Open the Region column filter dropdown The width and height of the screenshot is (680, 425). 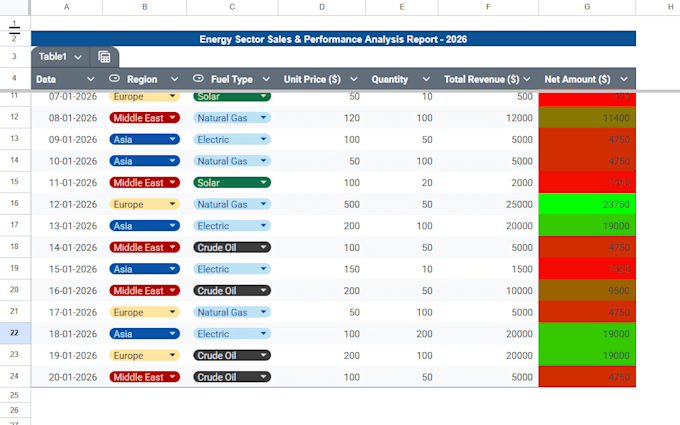pos(174,79)
